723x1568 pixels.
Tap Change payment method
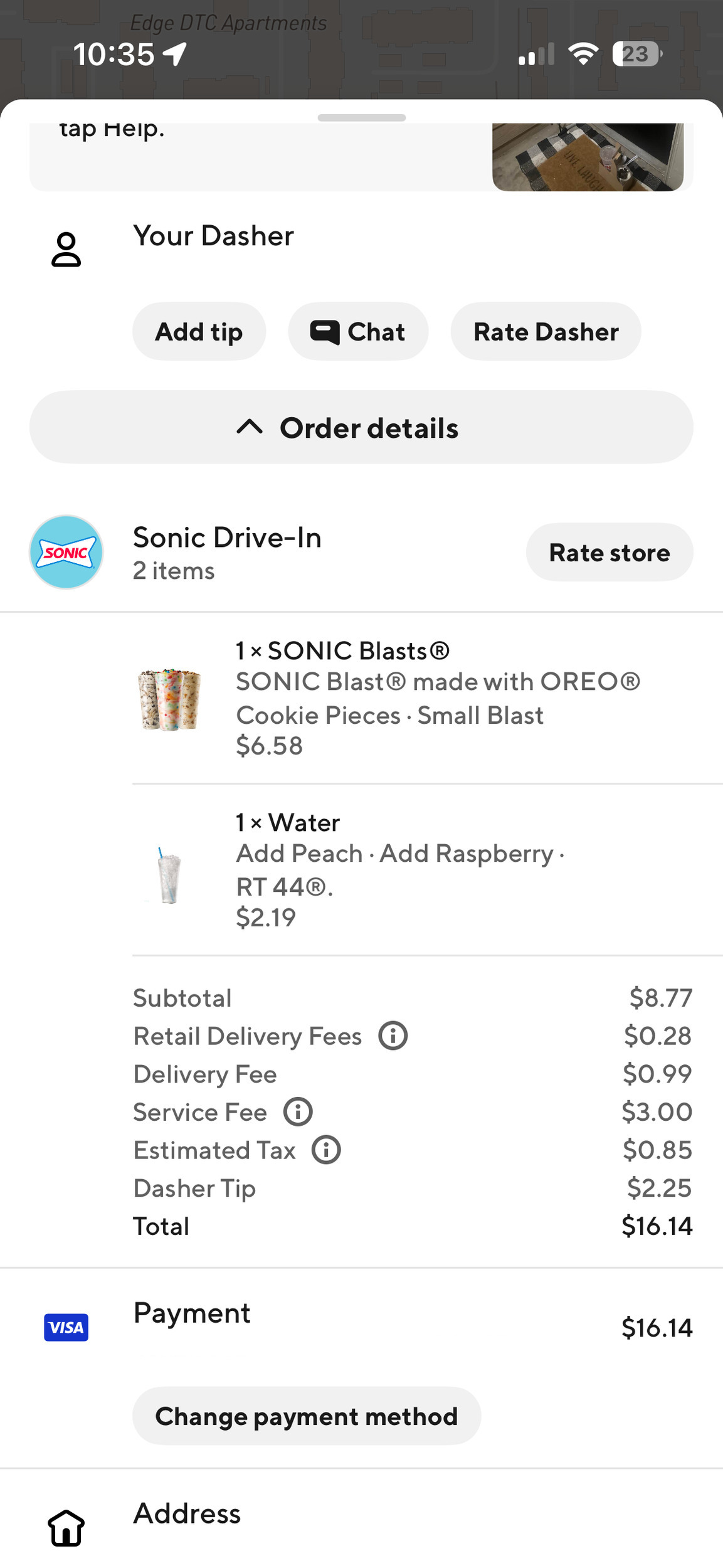tap(307, 1416)
